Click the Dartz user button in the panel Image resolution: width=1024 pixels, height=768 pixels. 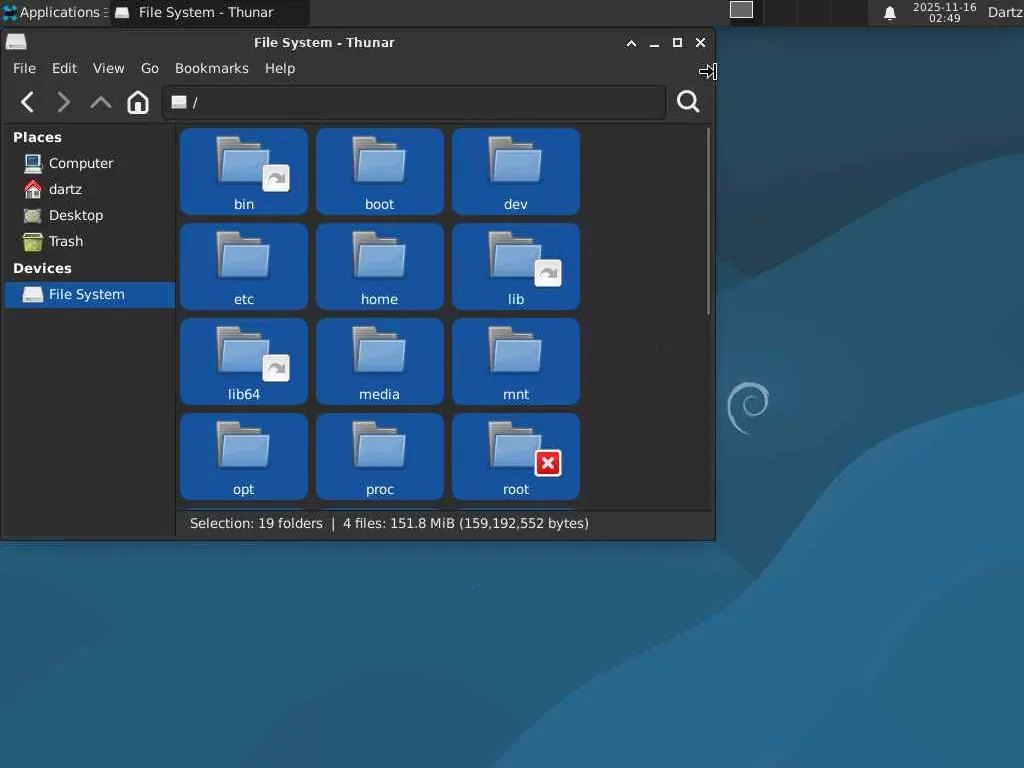[x=1004, y=13]
